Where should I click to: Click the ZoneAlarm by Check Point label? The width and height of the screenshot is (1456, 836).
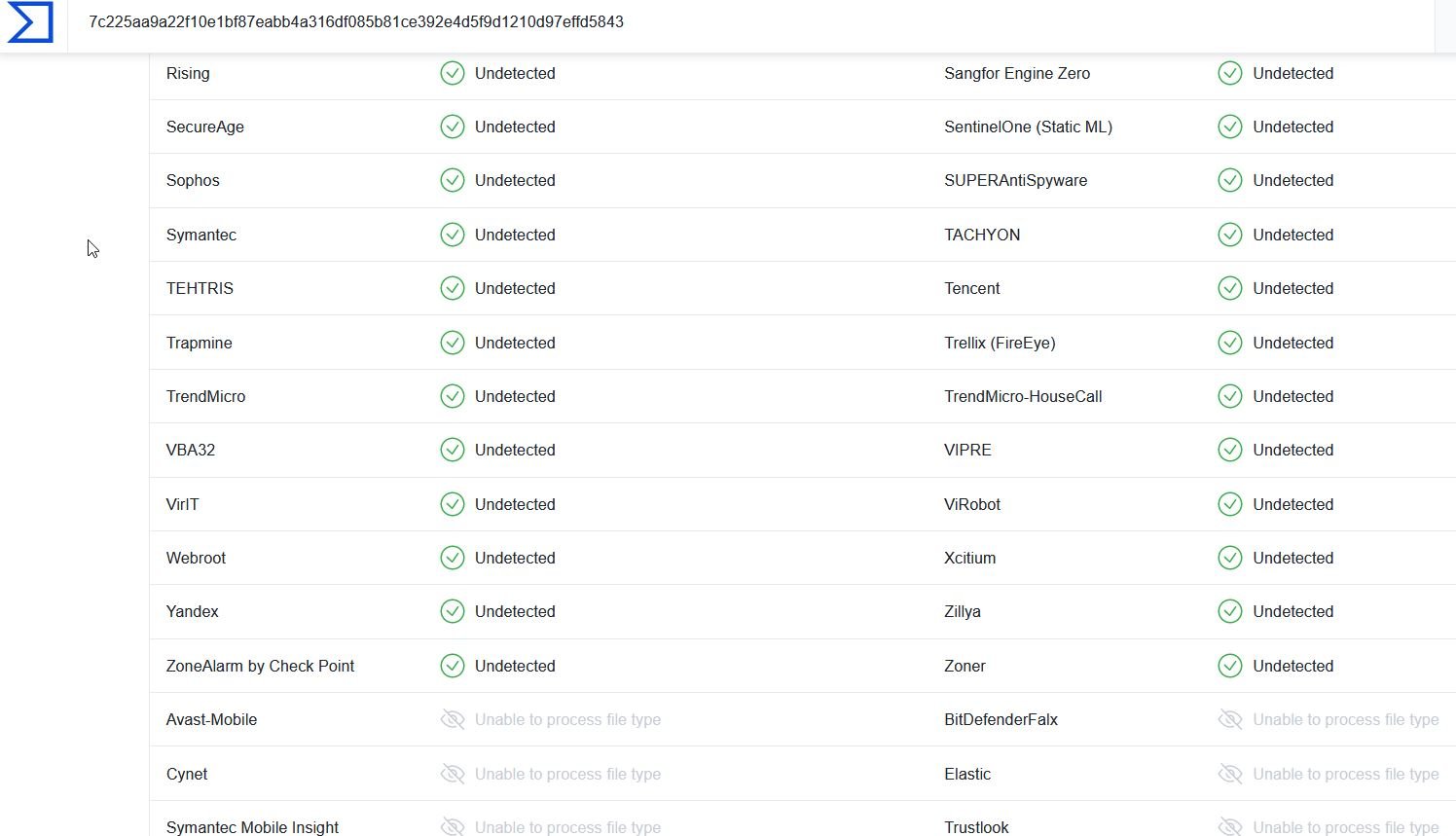(x=260, y=666)
